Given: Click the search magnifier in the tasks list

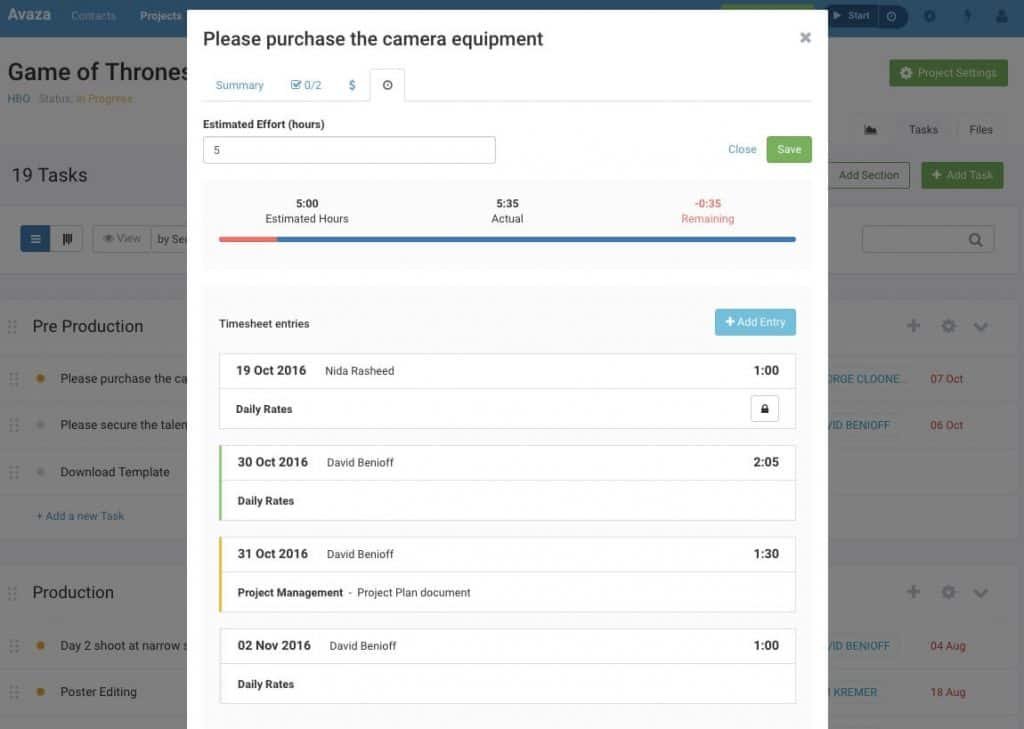Looking at the screenshot, I should (974, 239).
